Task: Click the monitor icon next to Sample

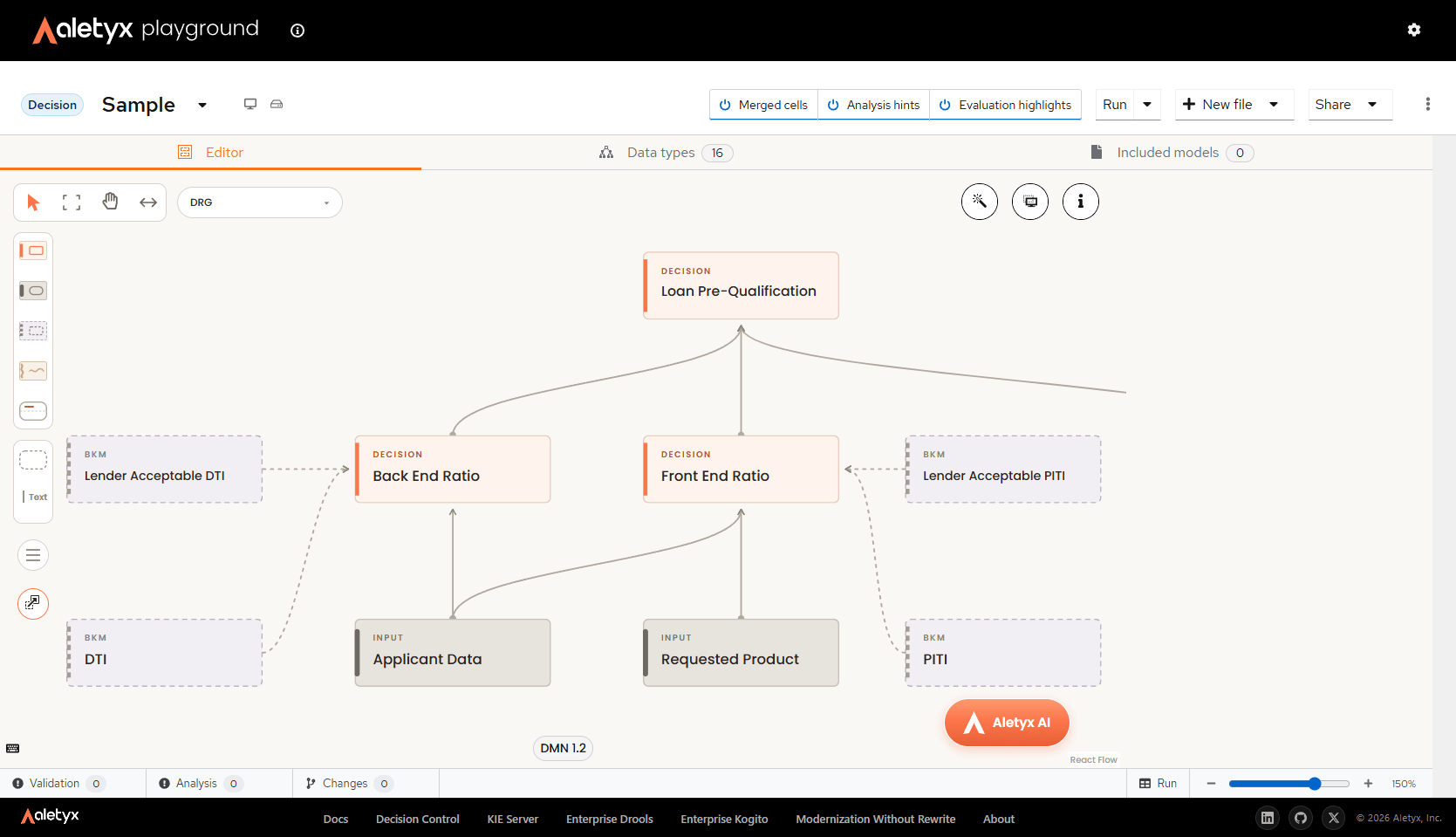Action: pos(250,104)
